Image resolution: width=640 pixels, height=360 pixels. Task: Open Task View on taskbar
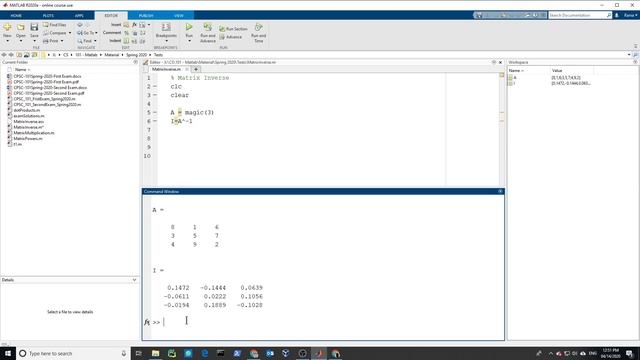(x=139, y=353)
